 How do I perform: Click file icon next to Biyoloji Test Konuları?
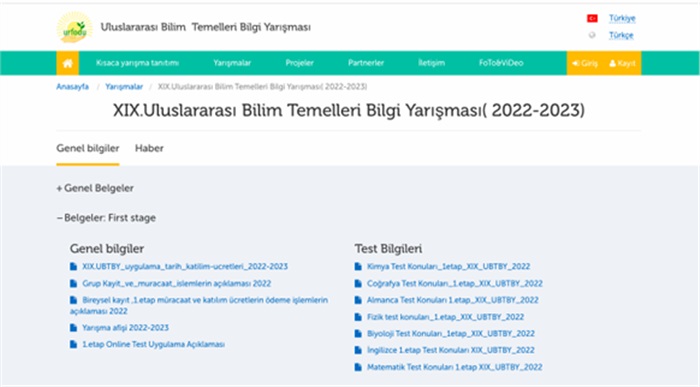pos(358,333)
